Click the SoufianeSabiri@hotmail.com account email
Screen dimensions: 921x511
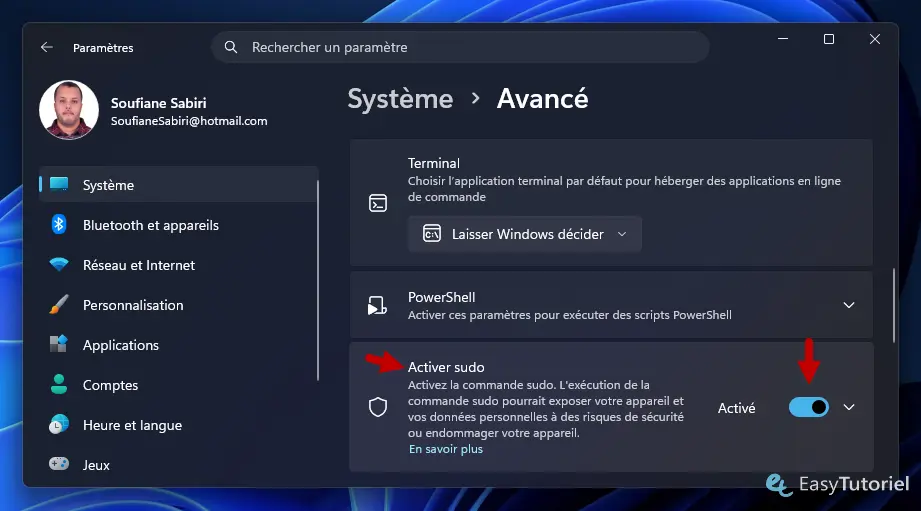189,121
